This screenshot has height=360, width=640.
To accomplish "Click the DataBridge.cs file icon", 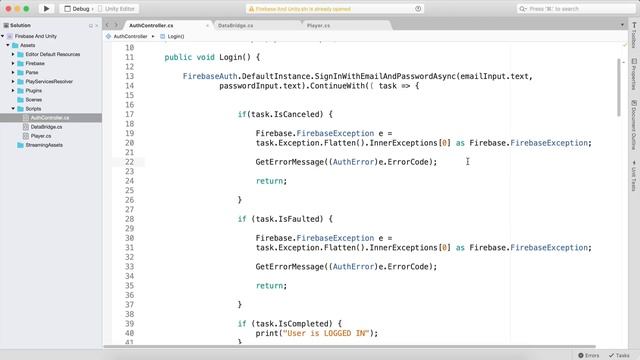I will point(26,127).
